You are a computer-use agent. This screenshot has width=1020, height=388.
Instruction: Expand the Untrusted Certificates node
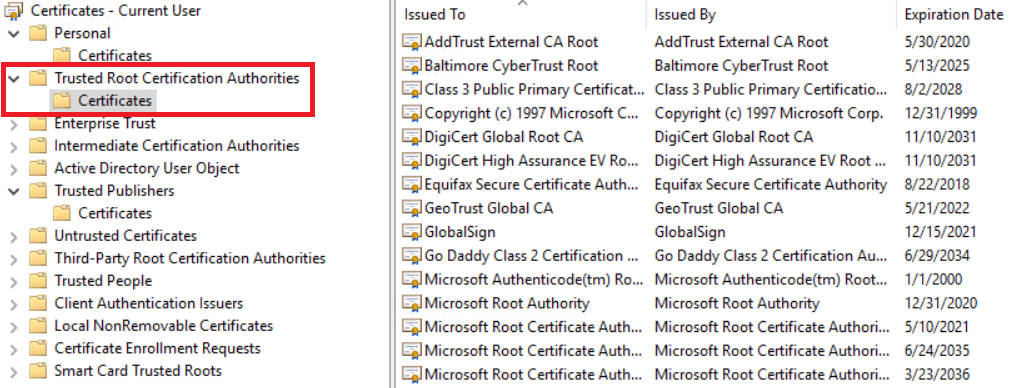[x=14, y=236]
